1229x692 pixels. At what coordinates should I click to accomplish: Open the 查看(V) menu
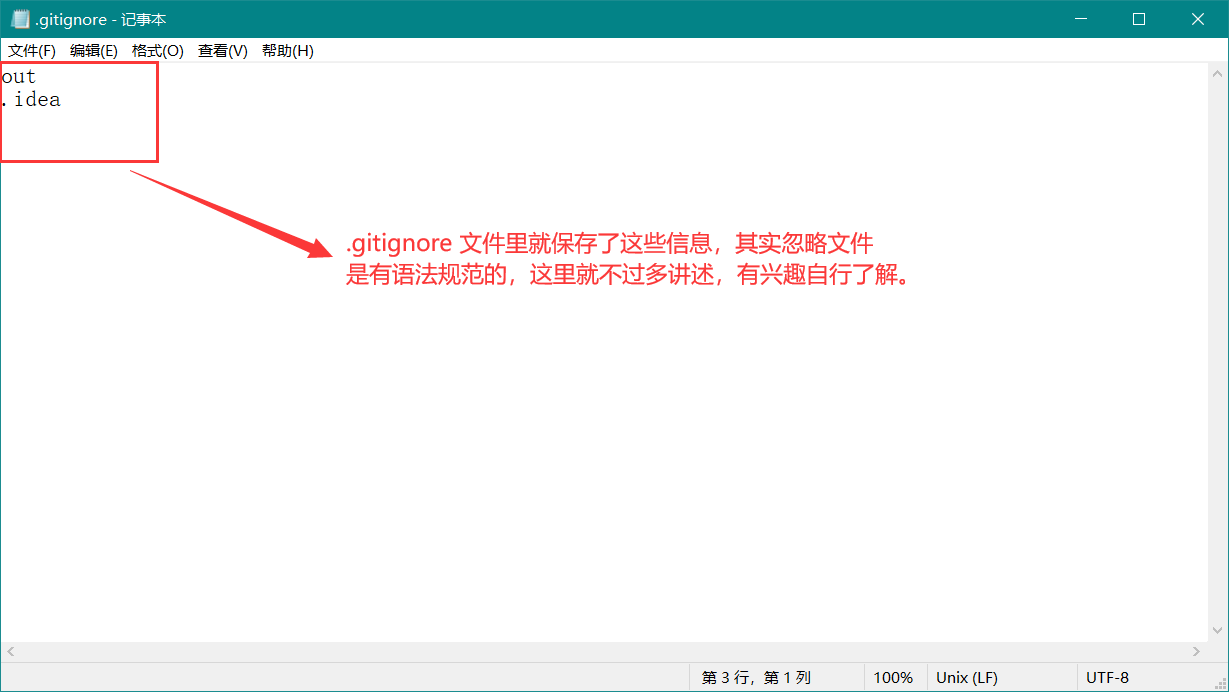pyautogui.click(x=223, y=51)
